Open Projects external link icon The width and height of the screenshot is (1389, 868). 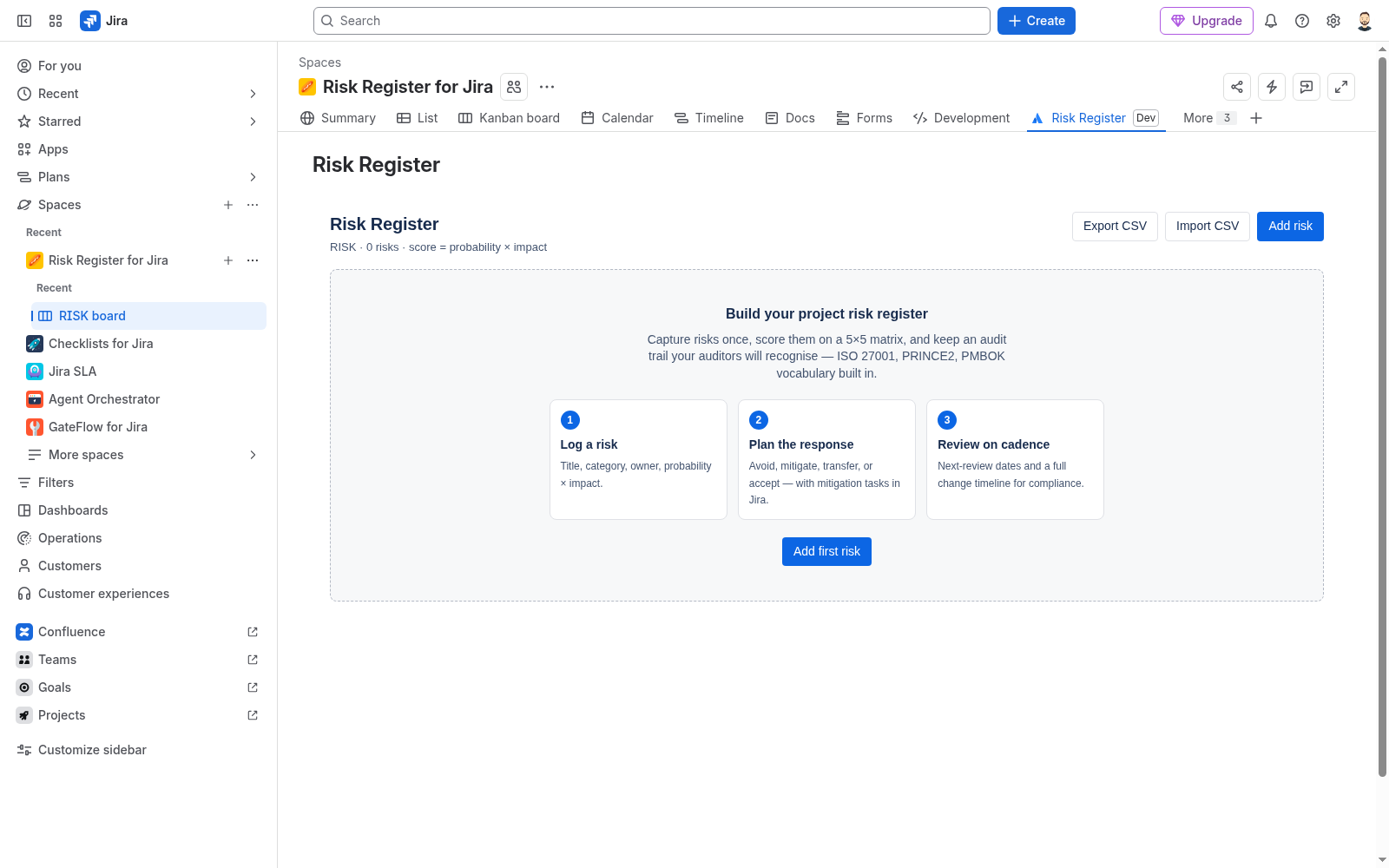253,715
